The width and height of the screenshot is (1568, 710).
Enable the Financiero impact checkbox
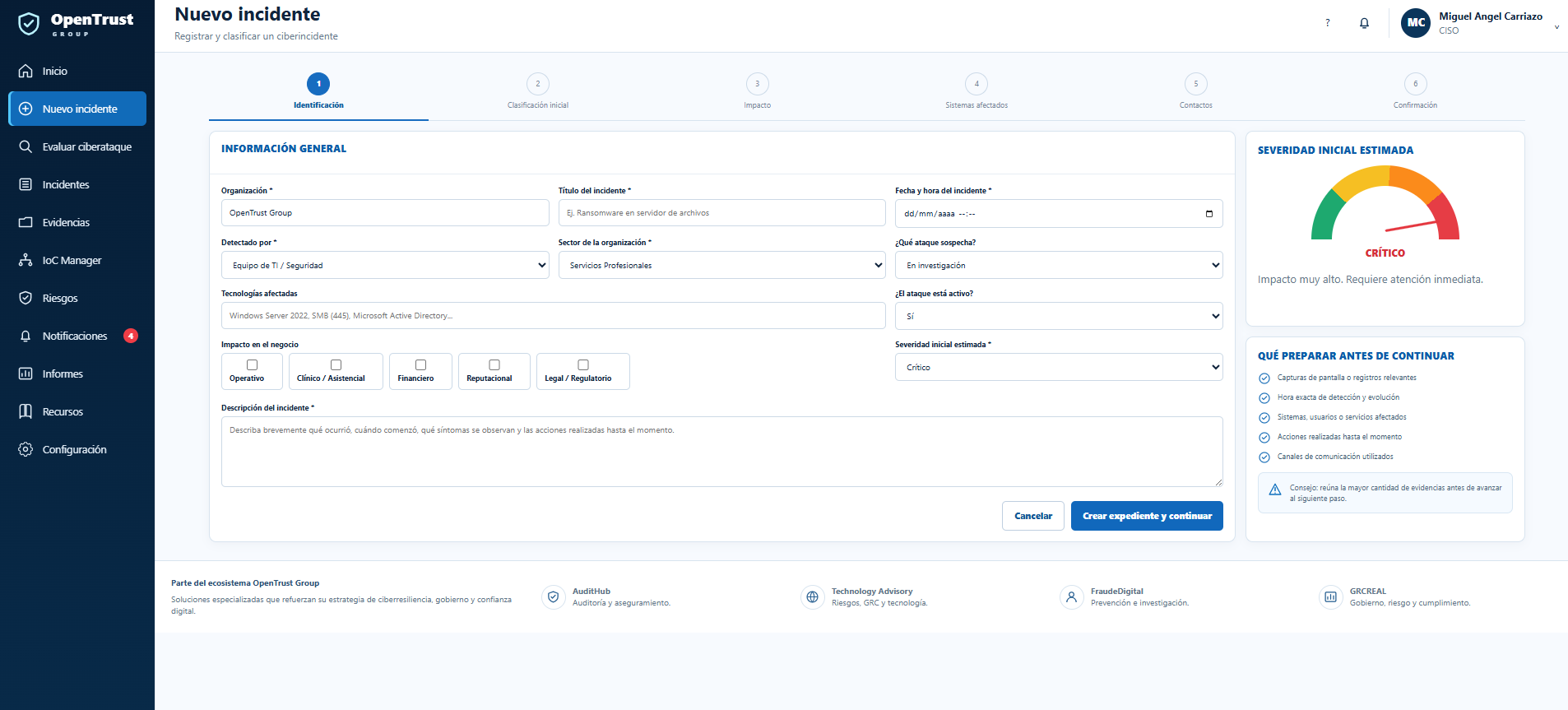pyautogui.click(x=420, y=364)
